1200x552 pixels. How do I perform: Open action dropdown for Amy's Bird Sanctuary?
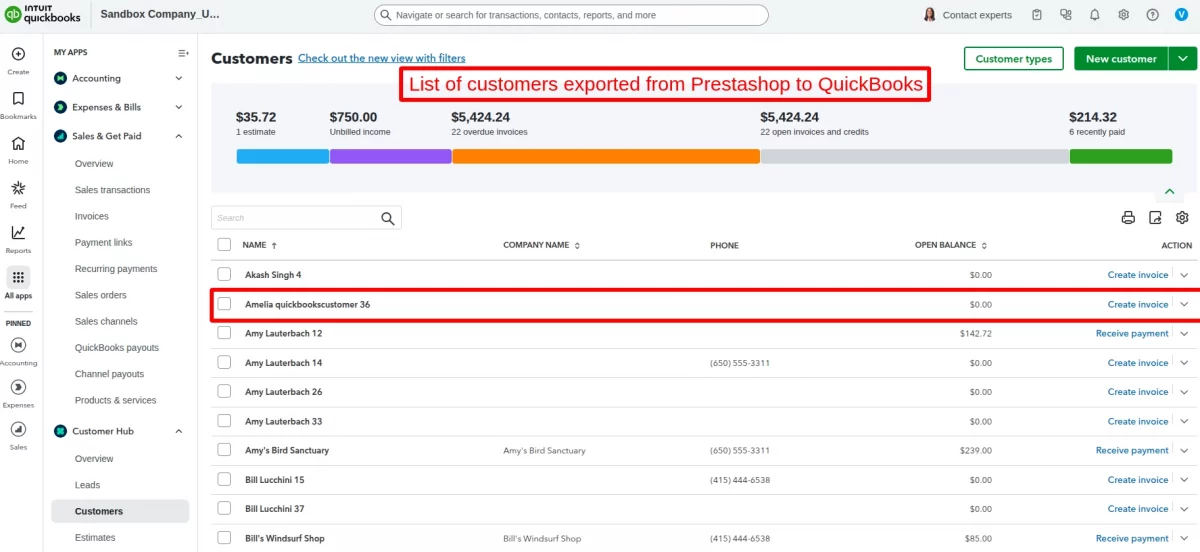1185,450
